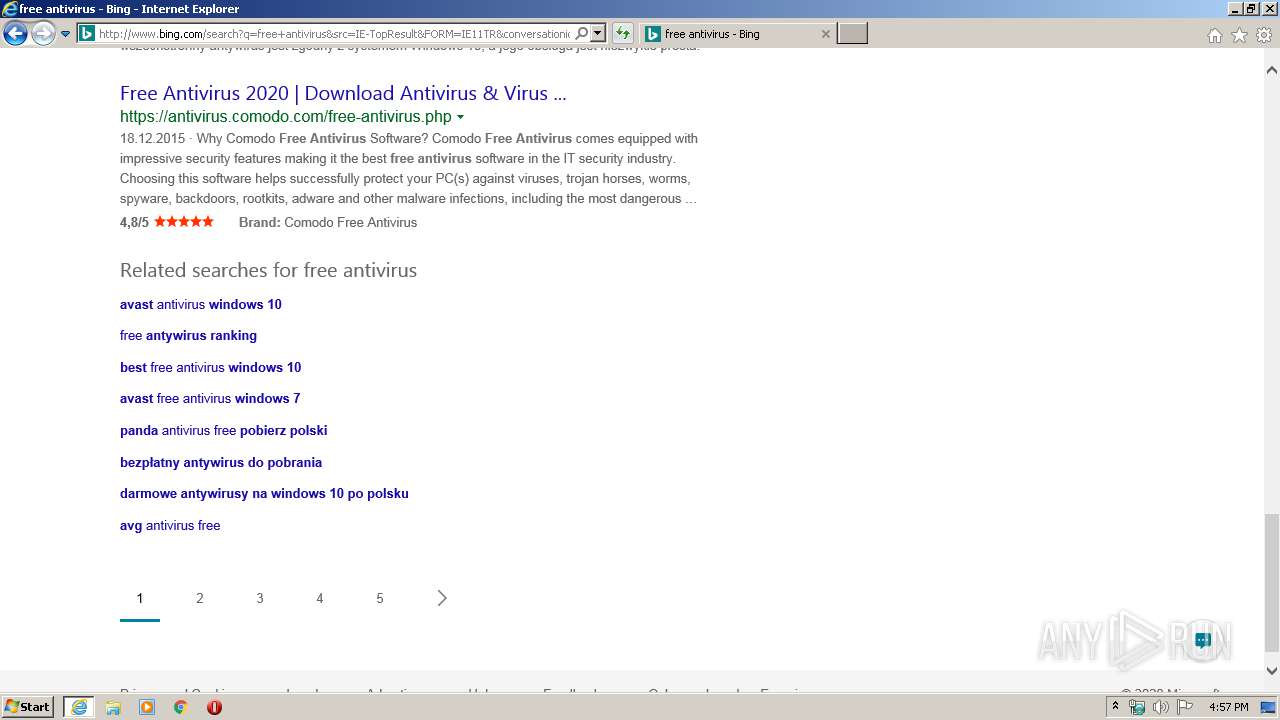The image size is (1280, 720).
Task: Open the Windows Start button
Action: (28, 707)
